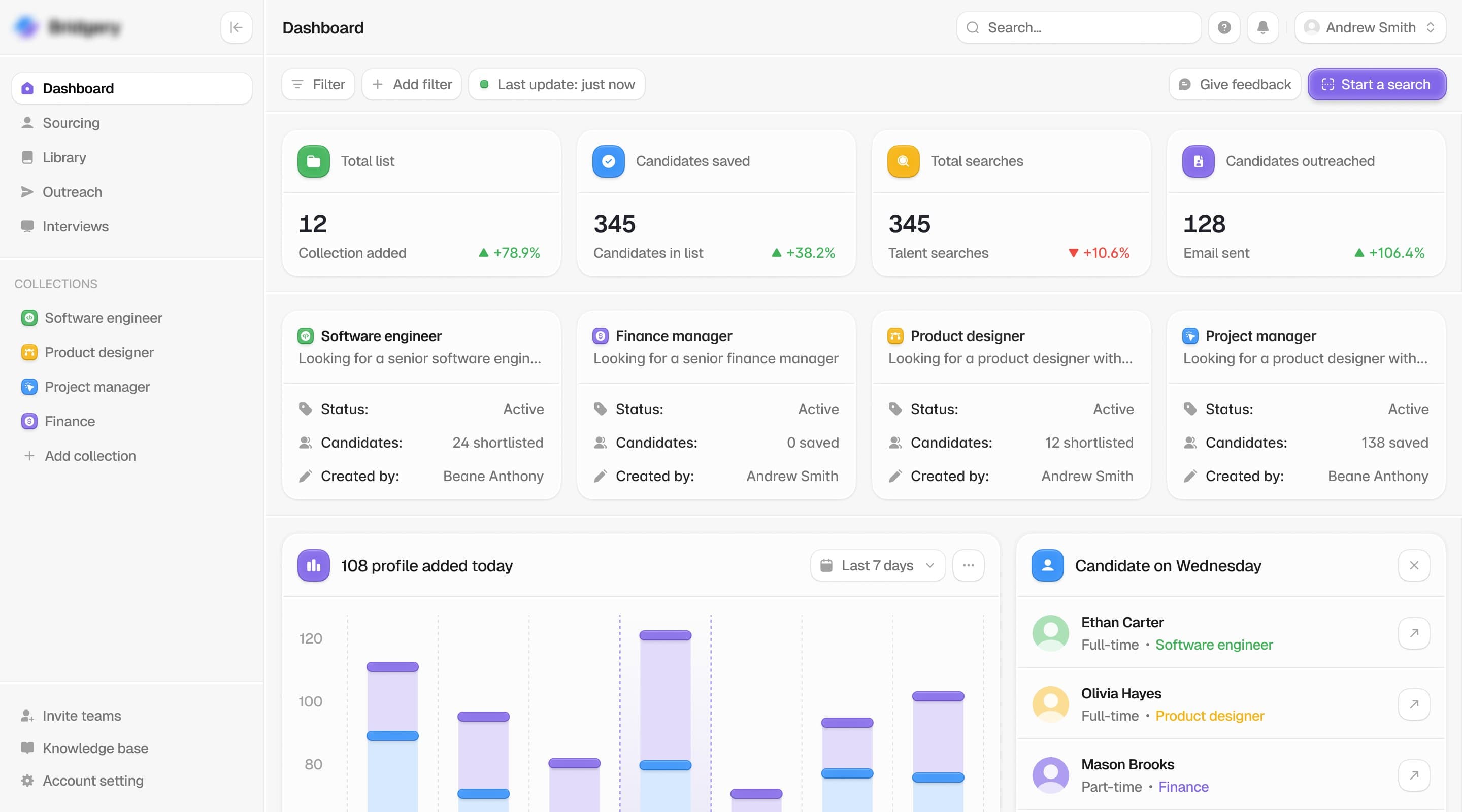Click the Filter button
The height and width of the screenshot is (812, 1462).
coord(318,85)
